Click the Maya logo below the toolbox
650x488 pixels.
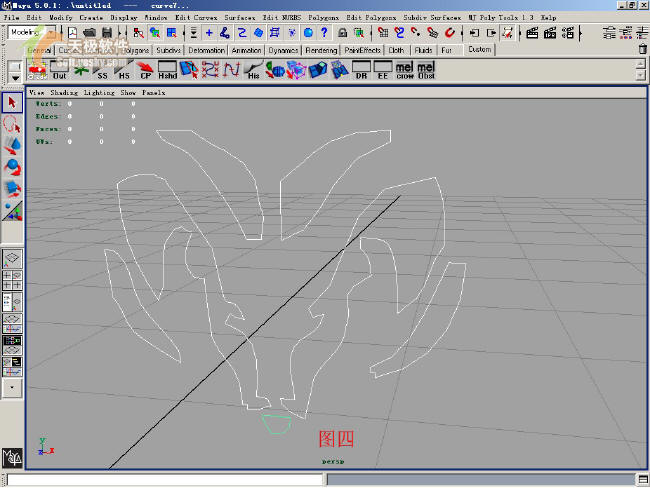click(12, 458)
